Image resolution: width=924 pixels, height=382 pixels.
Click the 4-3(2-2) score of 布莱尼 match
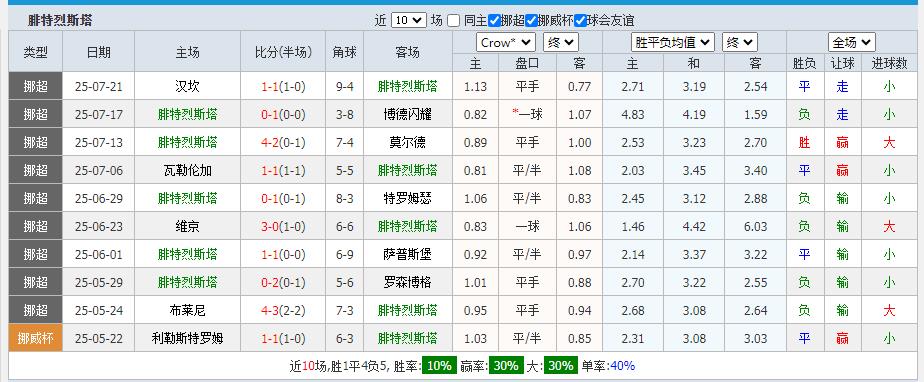coord(283,310)
